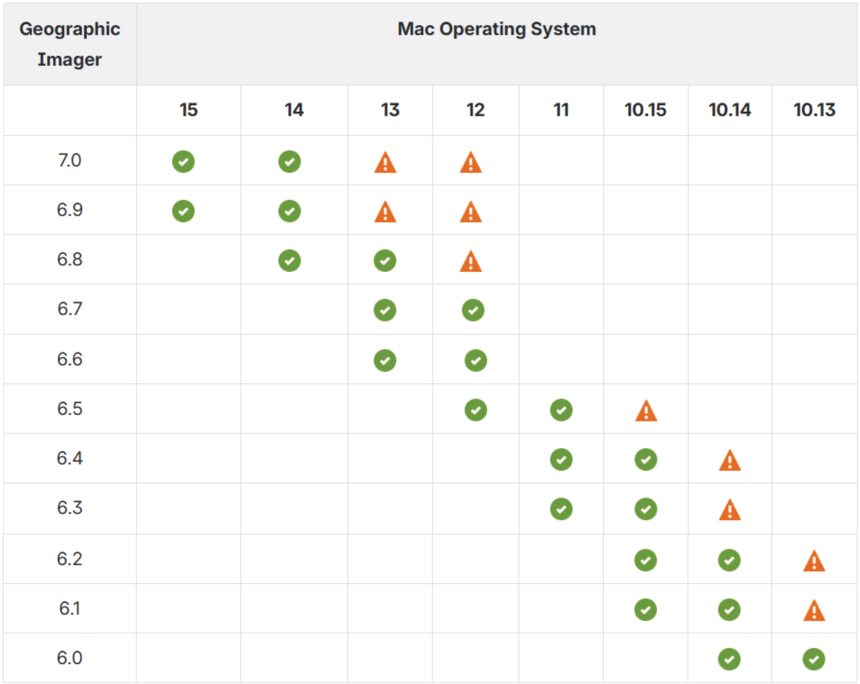The image size is (860, 684).
Task: Click the green check for 6.0 on macOS 10.14
Action: [x=729, y=659]
